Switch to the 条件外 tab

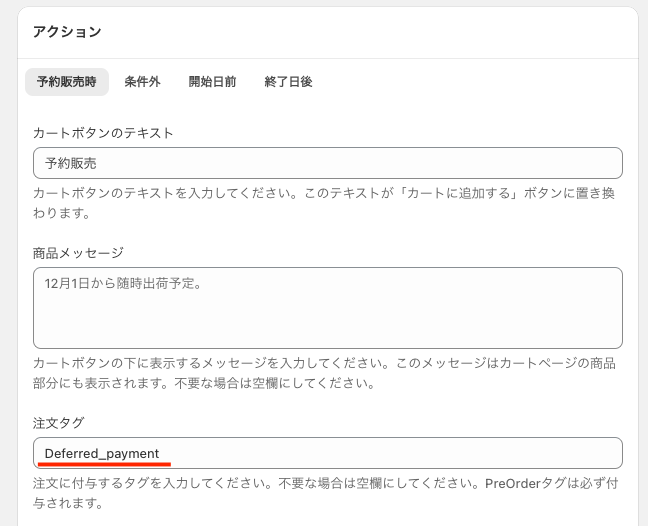point(143,82)
